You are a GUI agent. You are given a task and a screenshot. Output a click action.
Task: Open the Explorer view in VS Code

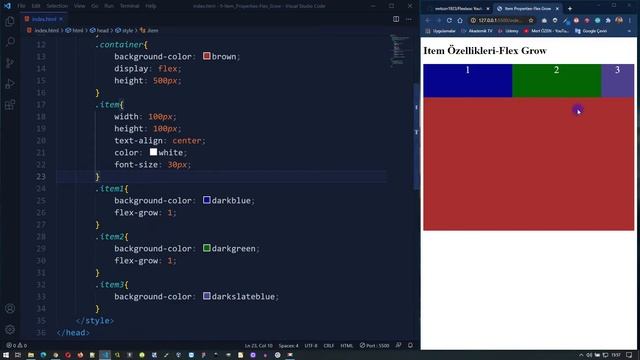[x=10, y=21]
